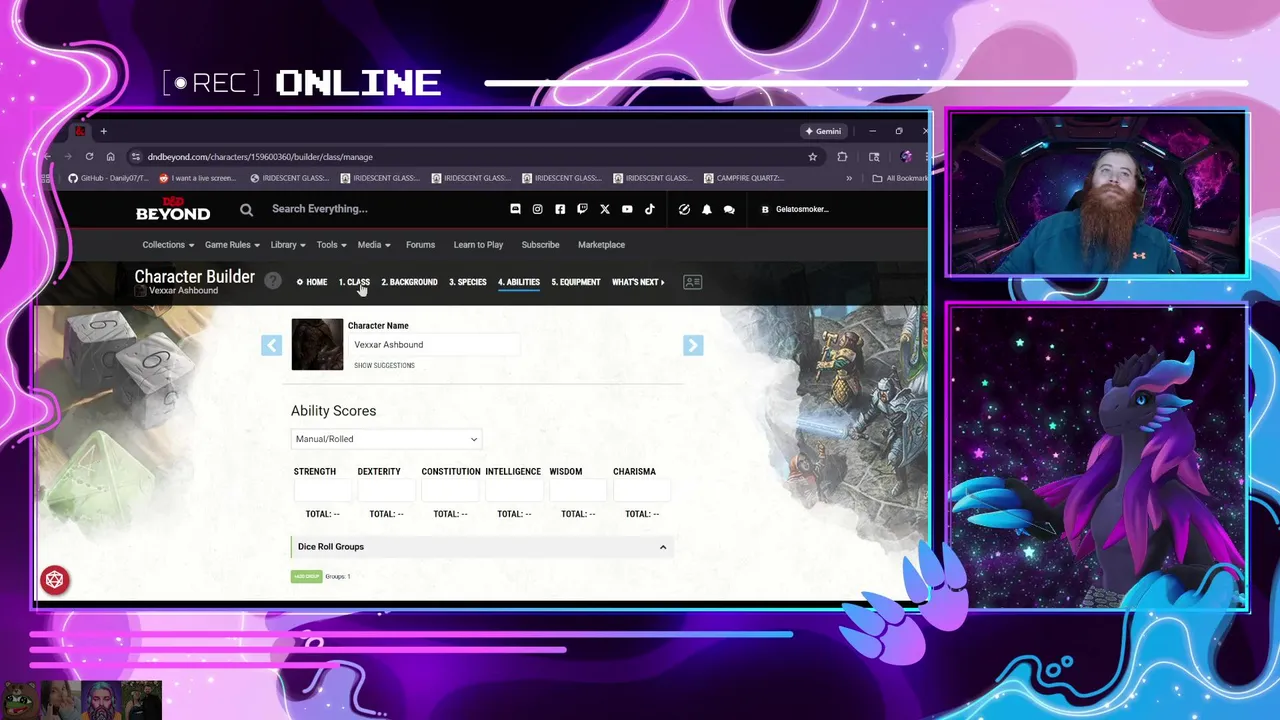This screenshot has width=1280, height=720.
Task: Open the 'I want a live screen' bookmark
Action: pyautogui.click(x=198, y=178)
